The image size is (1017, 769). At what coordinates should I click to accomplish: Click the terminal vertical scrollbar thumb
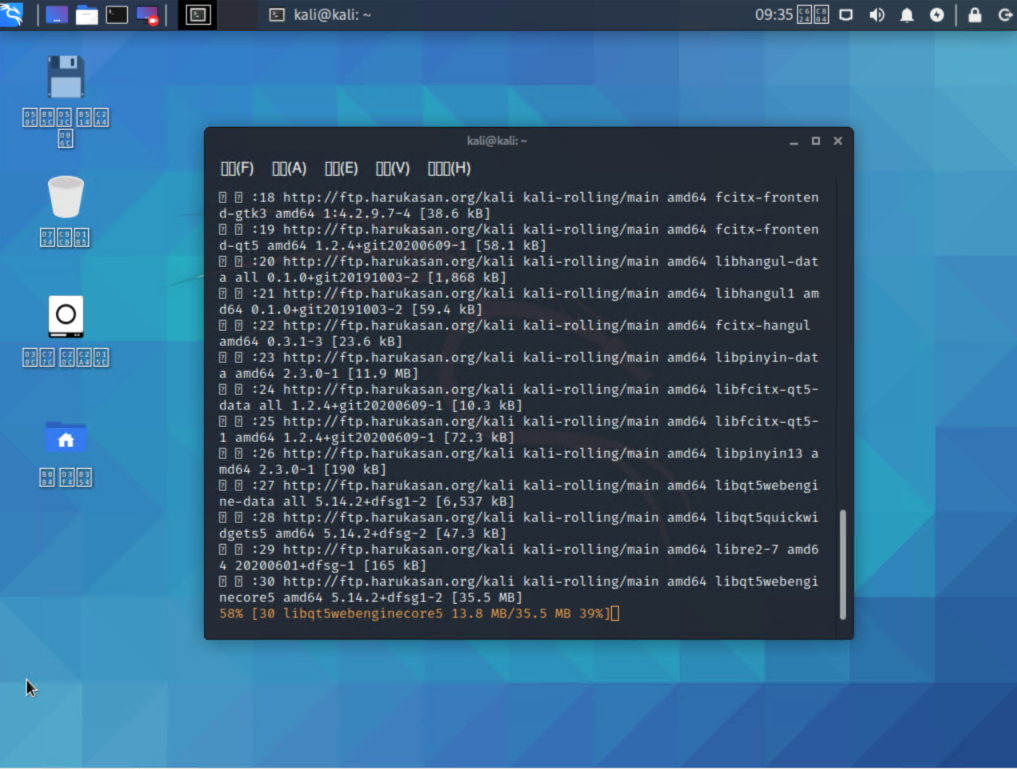[843, 564]
